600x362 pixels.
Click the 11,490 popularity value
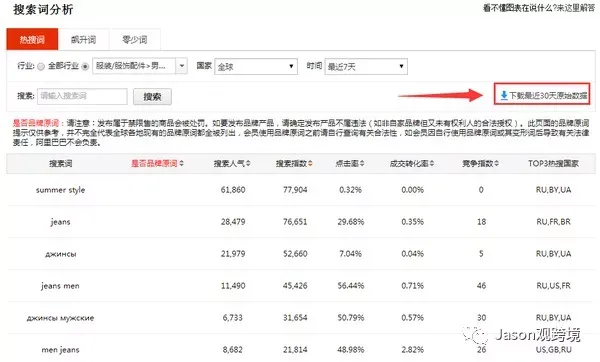pyautogui.click(x=233, y=286)
